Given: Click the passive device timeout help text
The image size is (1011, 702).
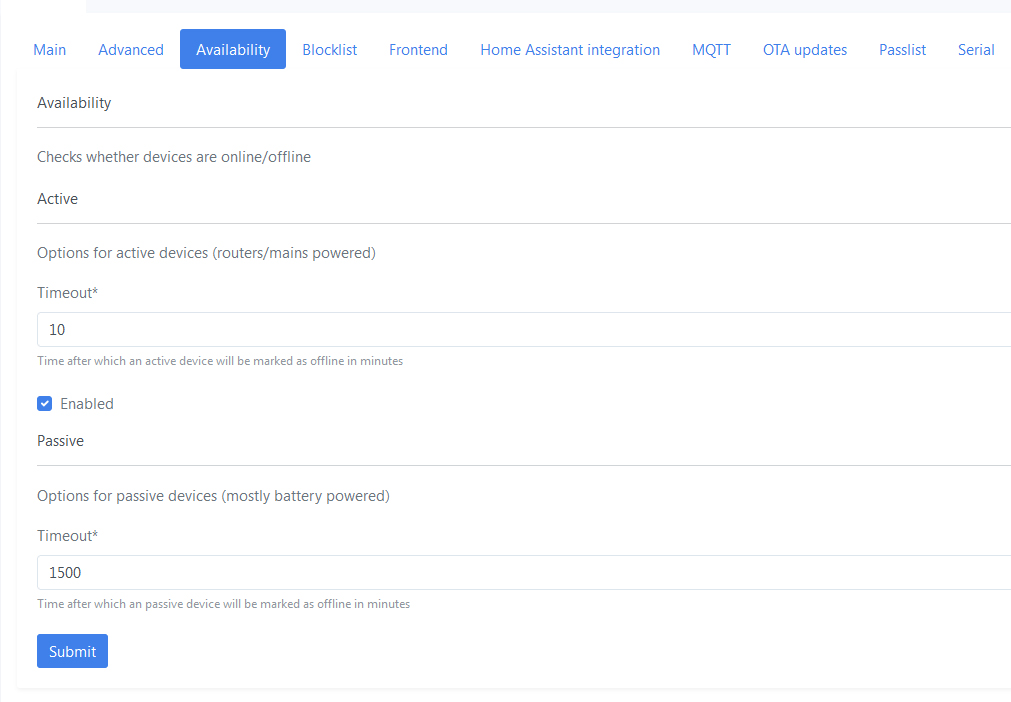Looking at the screenshot, I should click(x=224, y=604).
